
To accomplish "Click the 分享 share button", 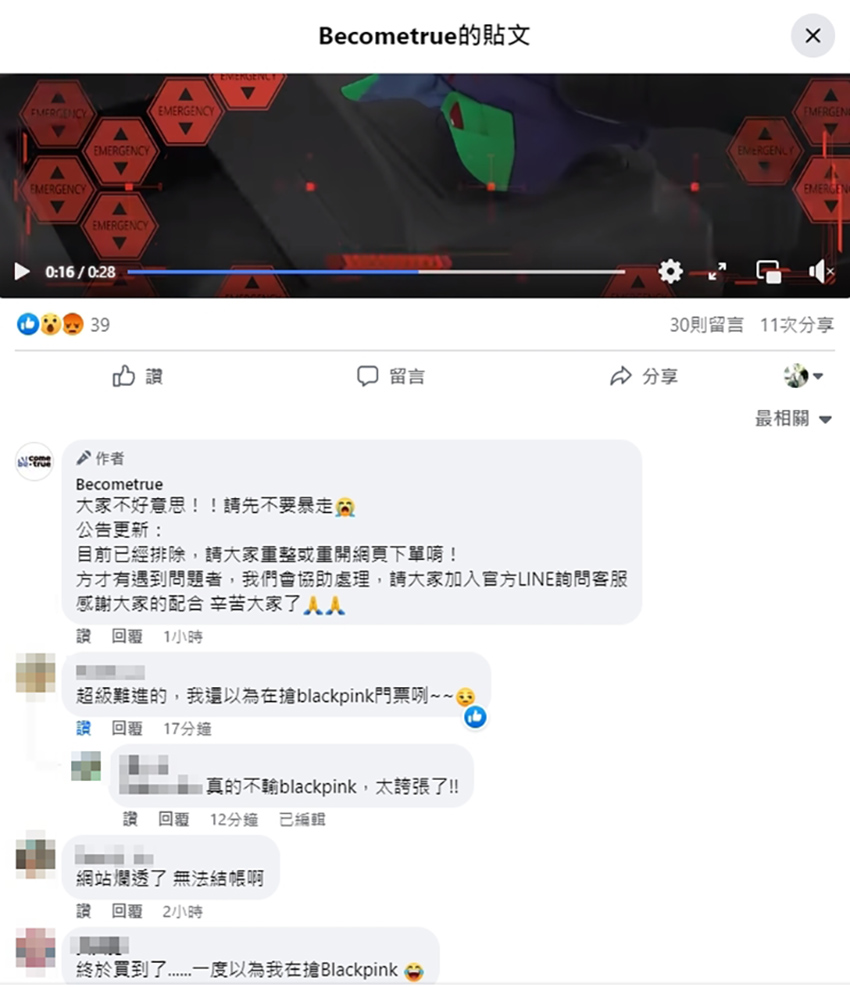I will pyautogui.click(x=643, y=376).
